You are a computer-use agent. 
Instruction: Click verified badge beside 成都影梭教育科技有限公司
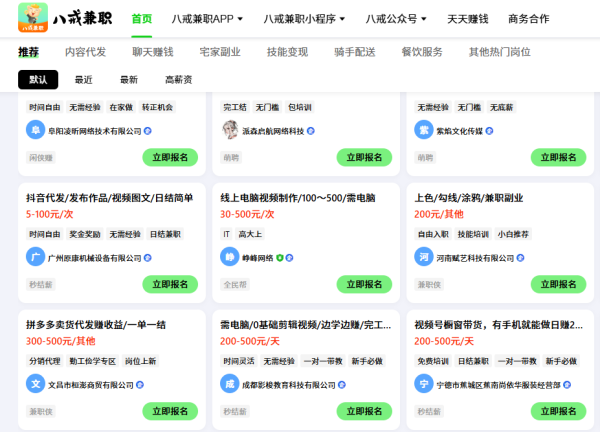pos(342,385)
